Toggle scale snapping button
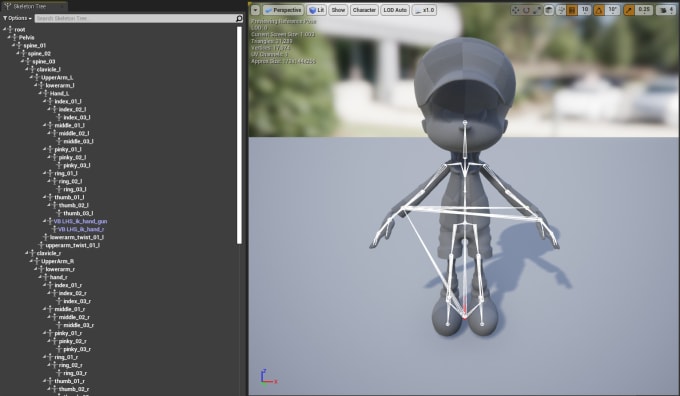Screen dimensions: 680x396 [x=629, y=10]
